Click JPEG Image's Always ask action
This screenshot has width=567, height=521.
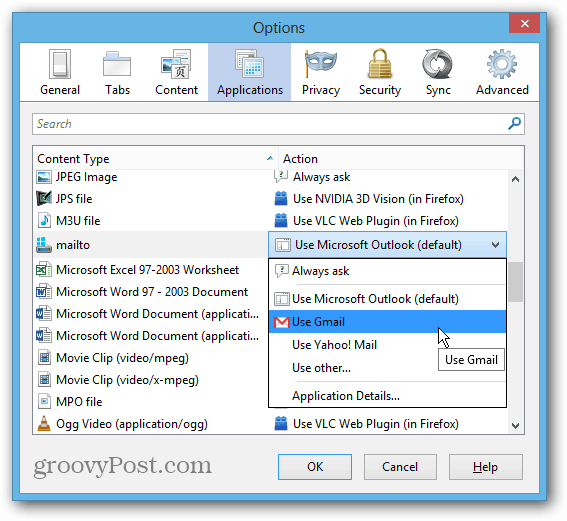(x=321, y=177)
